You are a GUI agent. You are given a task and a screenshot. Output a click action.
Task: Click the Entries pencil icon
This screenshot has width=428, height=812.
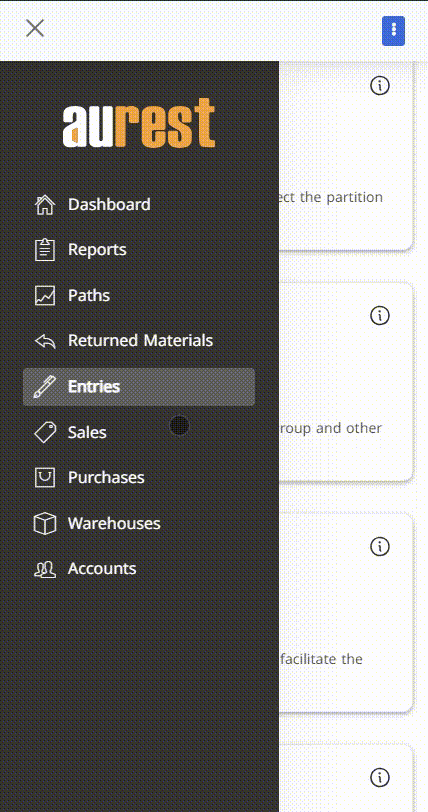[45, 386]
